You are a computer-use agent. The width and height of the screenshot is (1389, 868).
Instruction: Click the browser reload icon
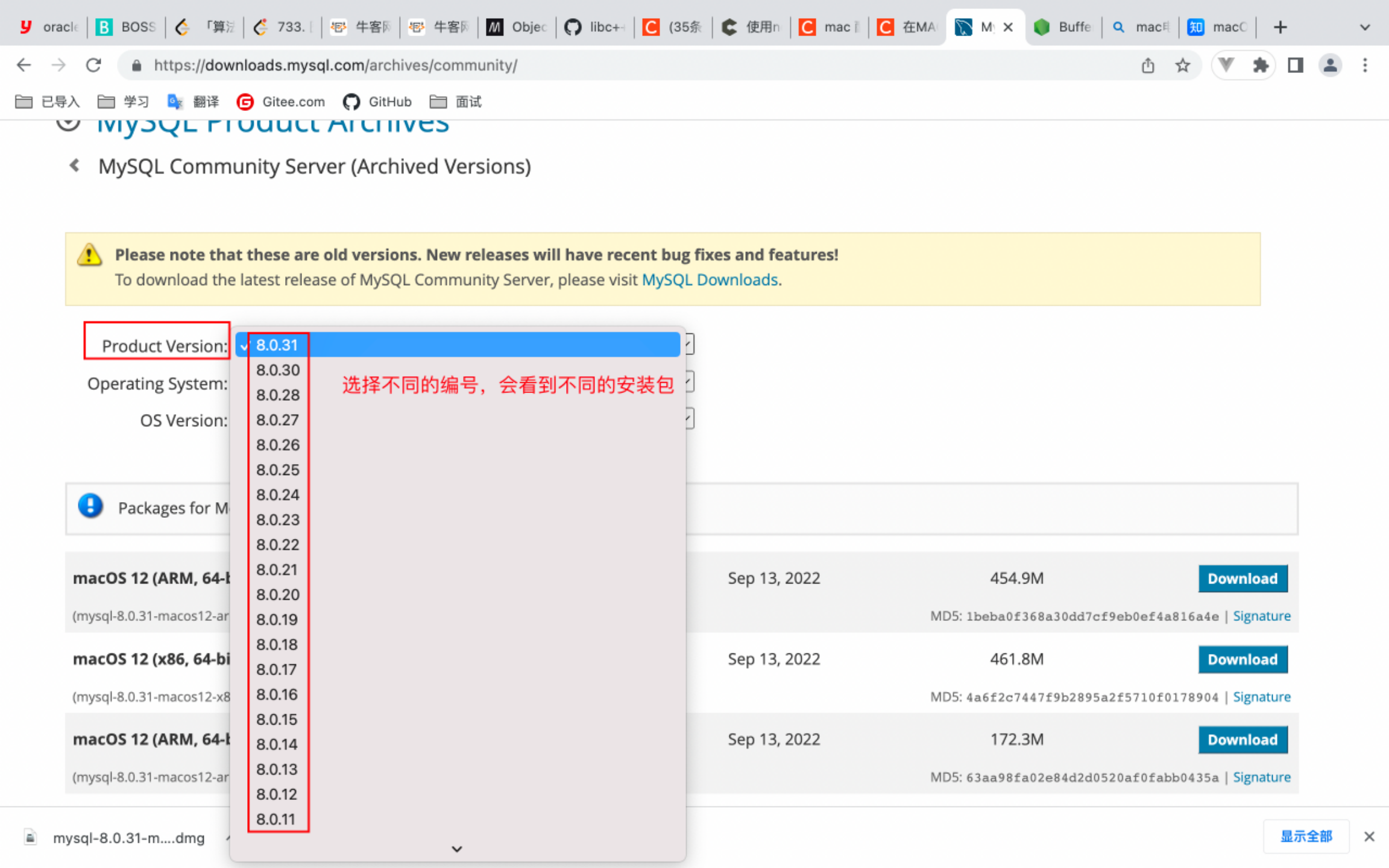click(93, 65)
